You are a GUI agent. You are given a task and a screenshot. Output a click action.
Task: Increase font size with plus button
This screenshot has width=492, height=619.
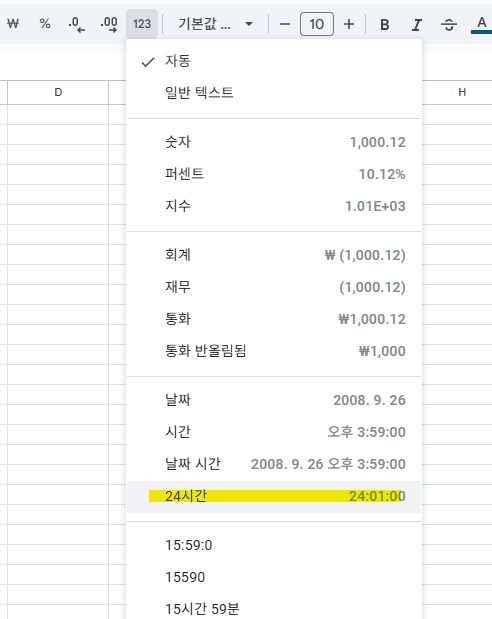[349, 24]
